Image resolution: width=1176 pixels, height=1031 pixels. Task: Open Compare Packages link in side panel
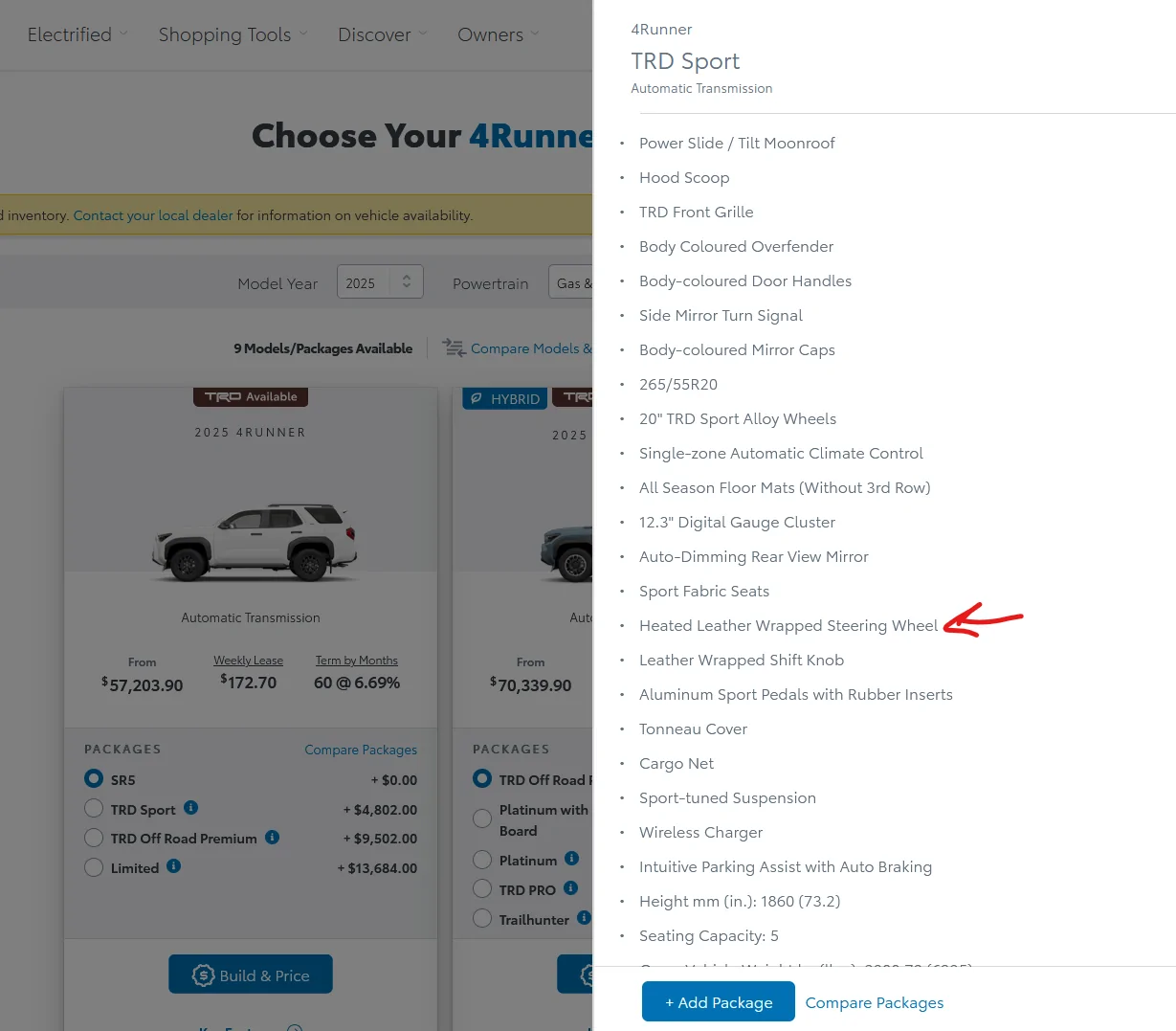[x=874, y=1002]
